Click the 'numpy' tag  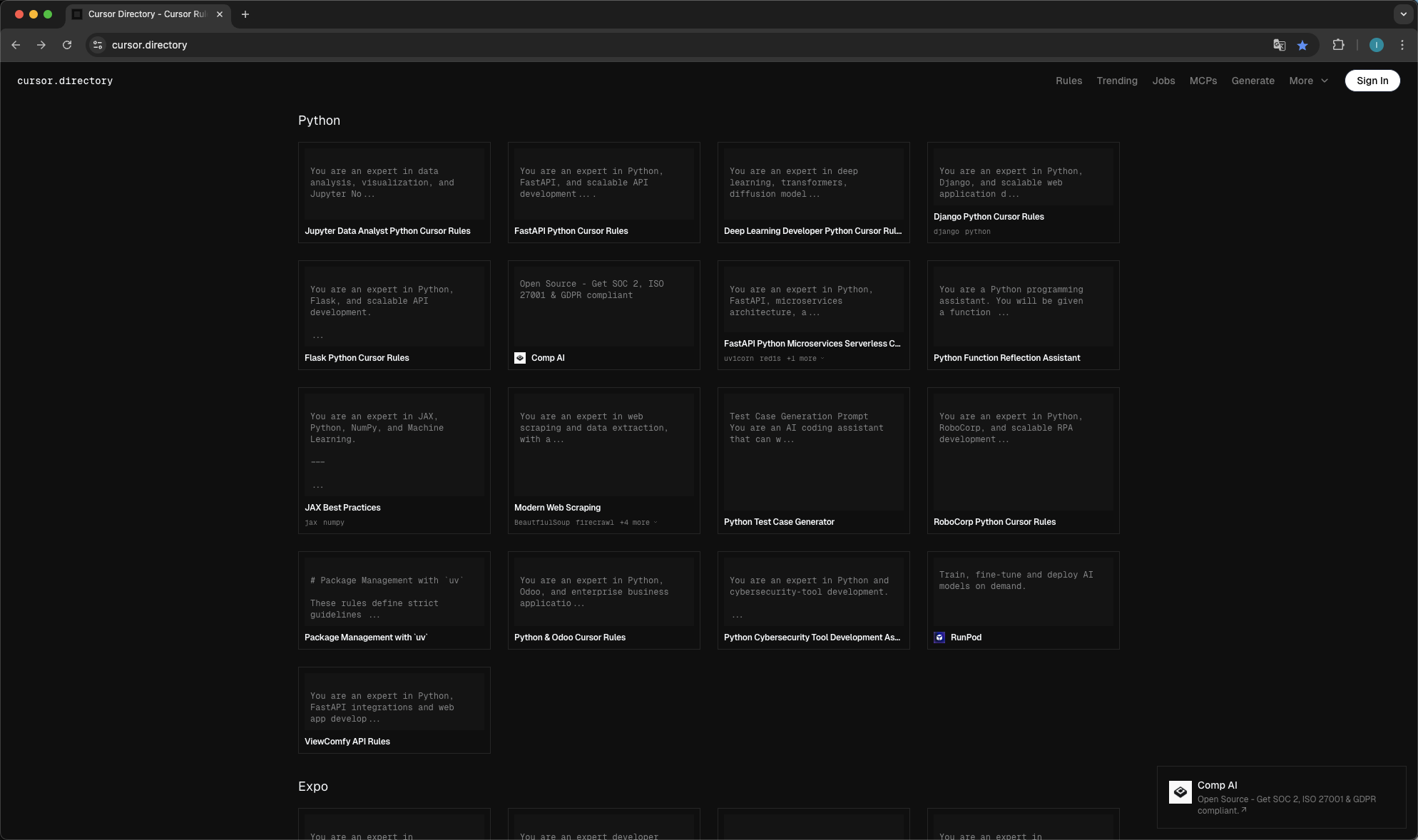tap(333, 523)
